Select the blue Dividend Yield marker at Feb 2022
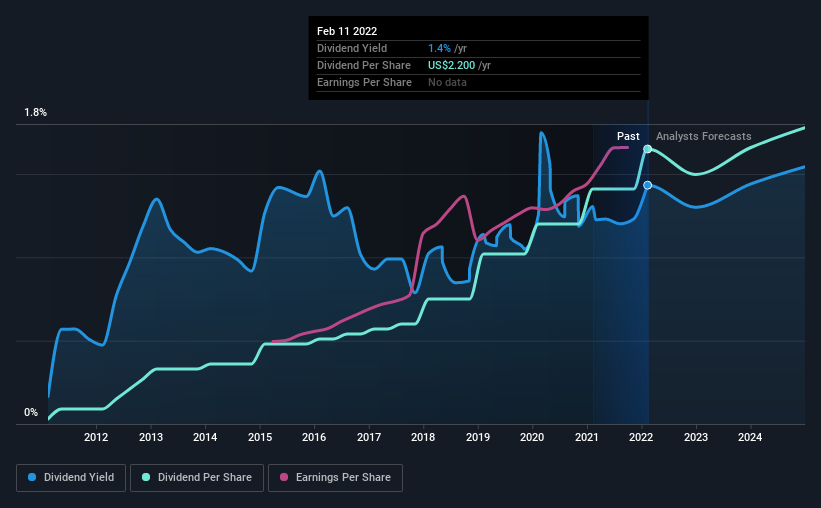 tap(648, 185)
